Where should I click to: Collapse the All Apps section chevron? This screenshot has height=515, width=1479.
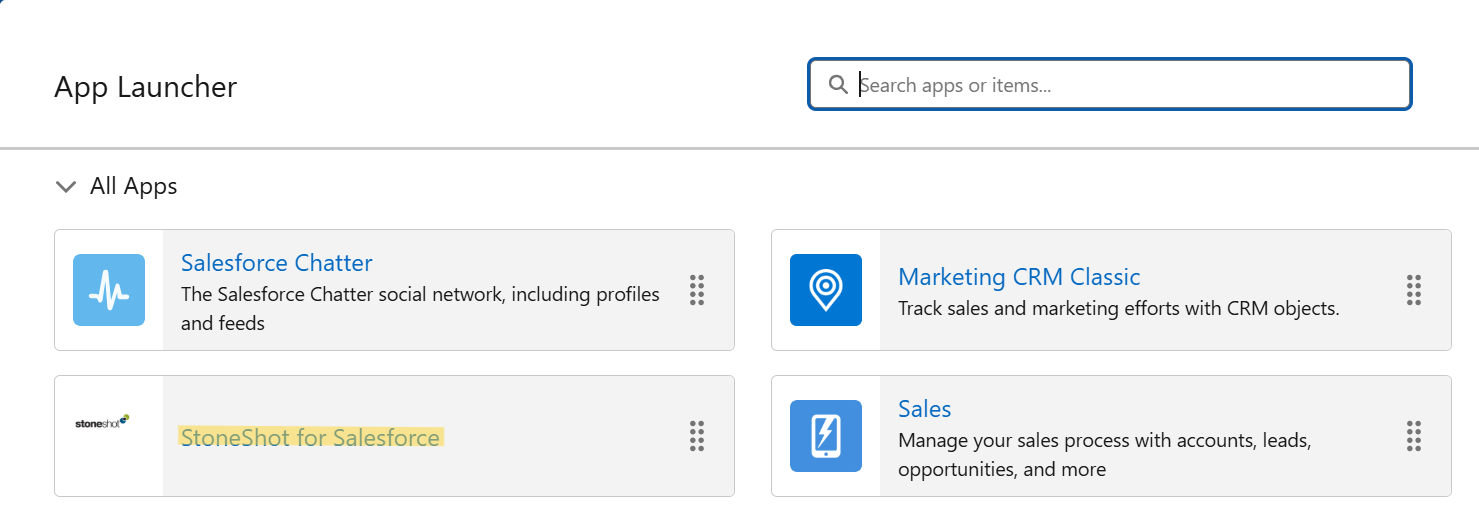click(66, 187)
